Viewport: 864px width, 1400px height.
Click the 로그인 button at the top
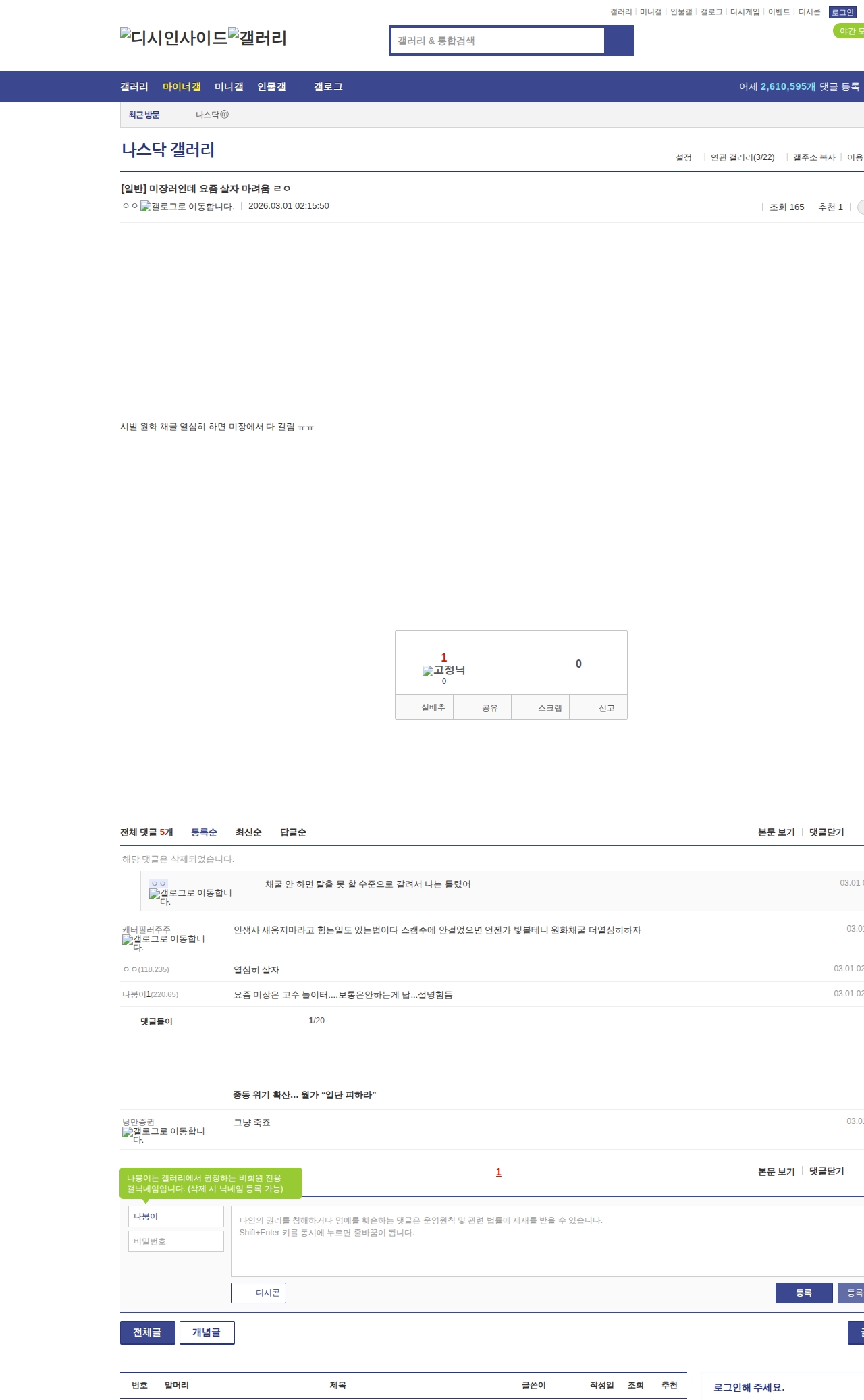[842, 12]
